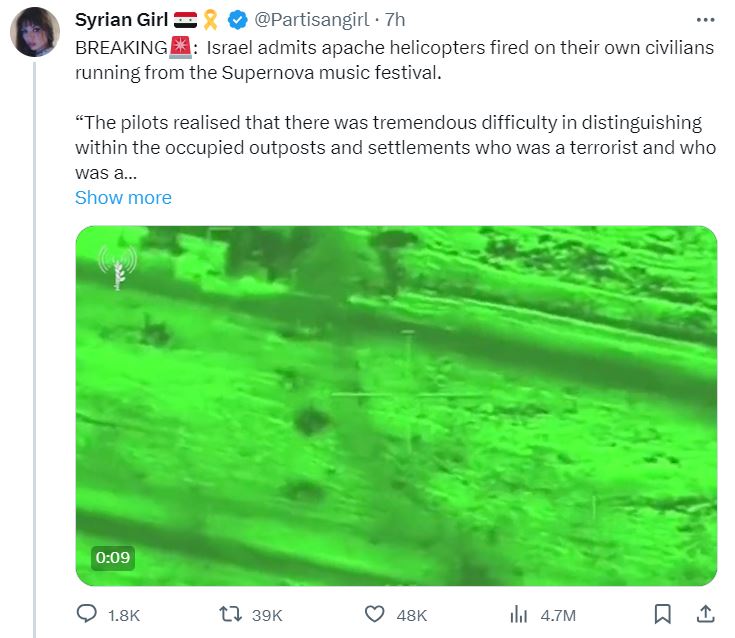The height and width of the screenshot is (638, 735).
Task: Open the Syrian Girl display name
Action: (x=121, y=20)
